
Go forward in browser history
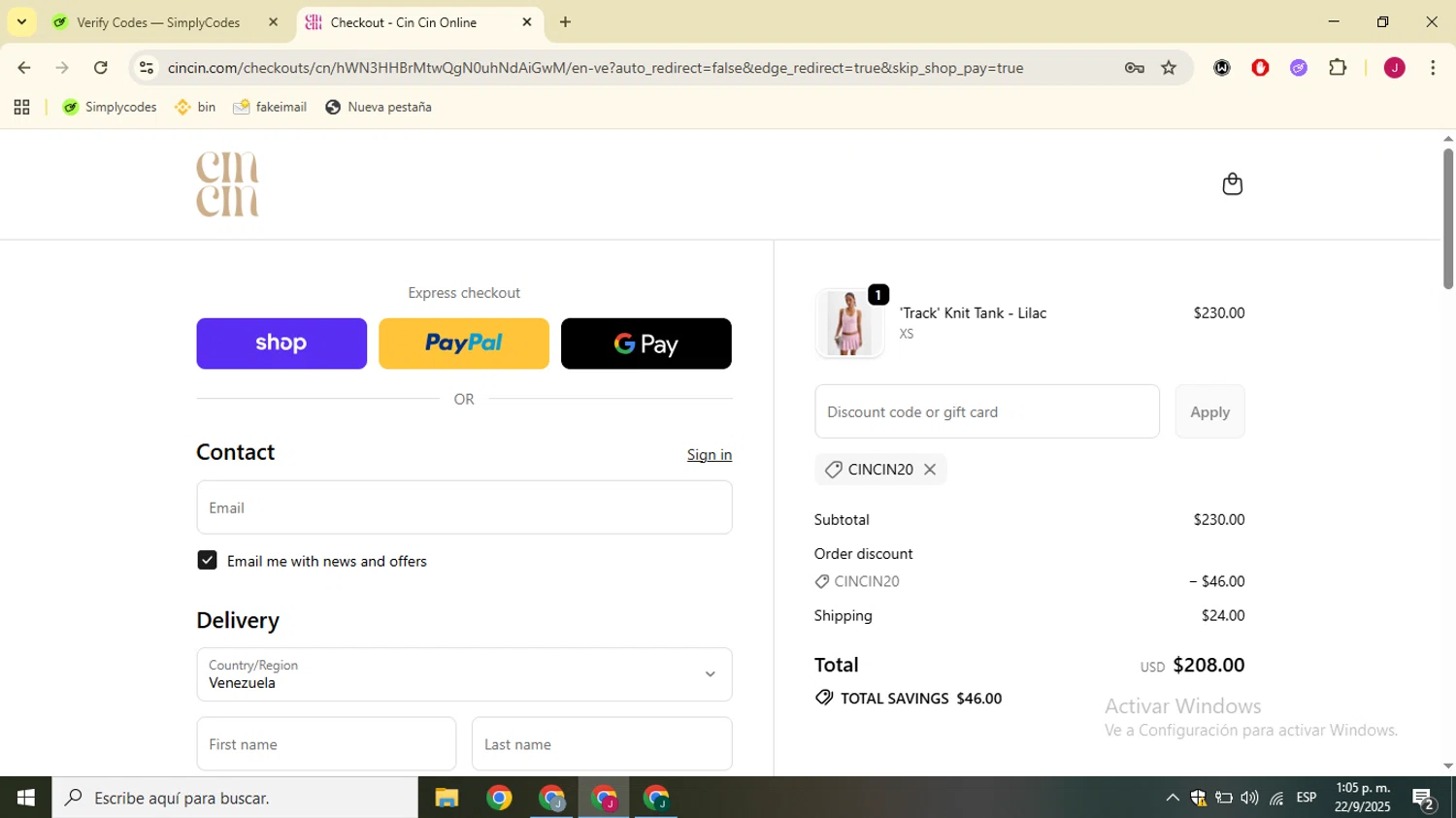pos(62,68)
